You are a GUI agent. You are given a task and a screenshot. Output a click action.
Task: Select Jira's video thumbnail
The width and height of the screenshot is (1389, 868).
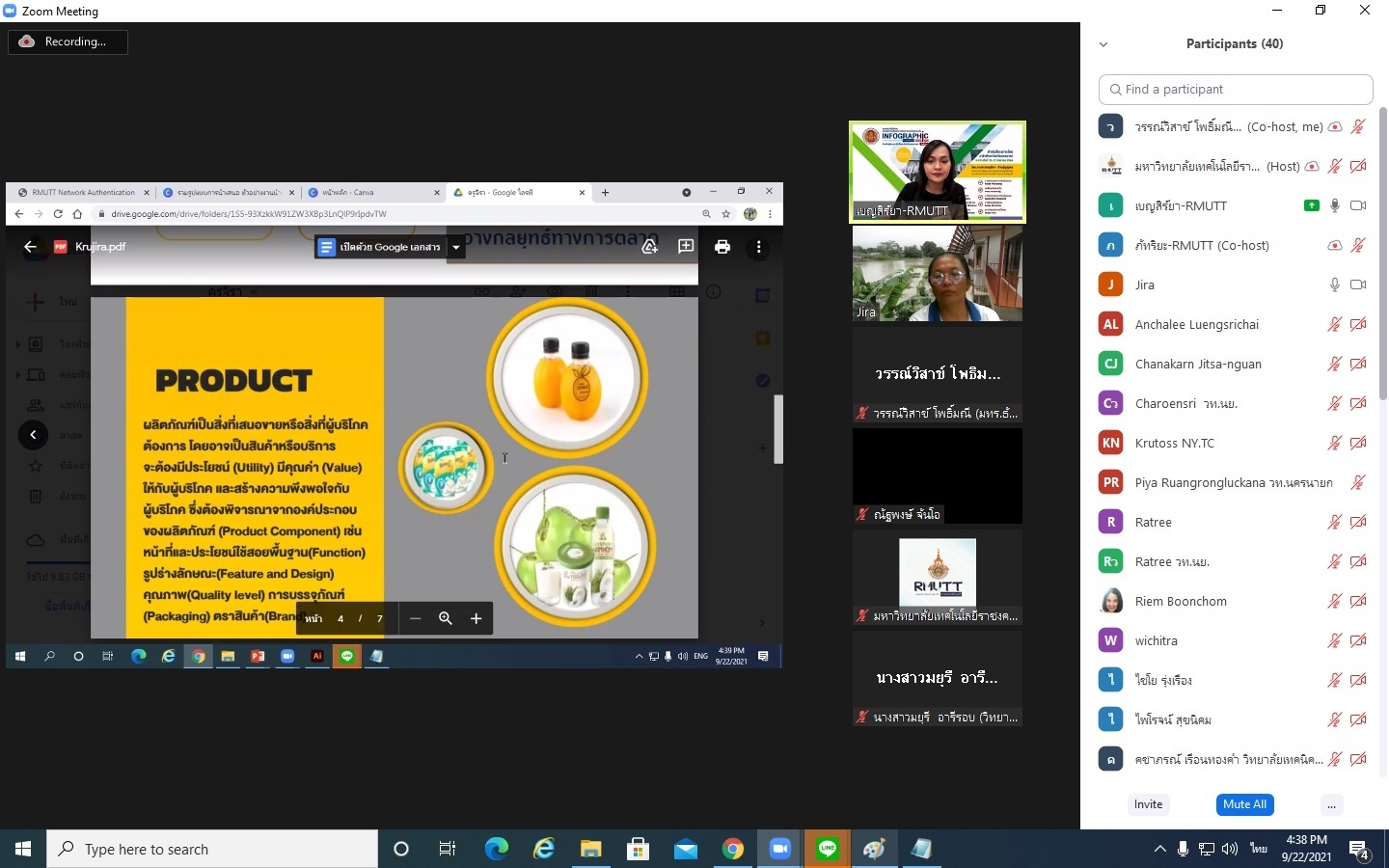tap(937, 273)
